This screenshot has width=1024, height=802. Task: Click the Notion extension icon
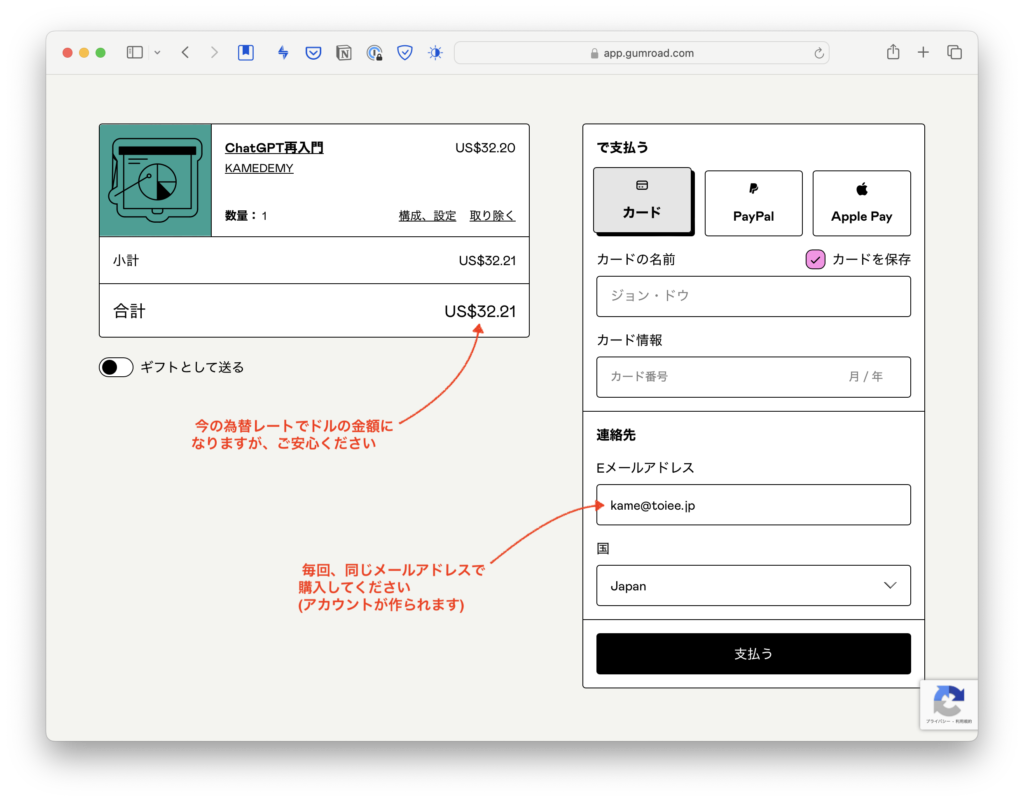point(344,53)
